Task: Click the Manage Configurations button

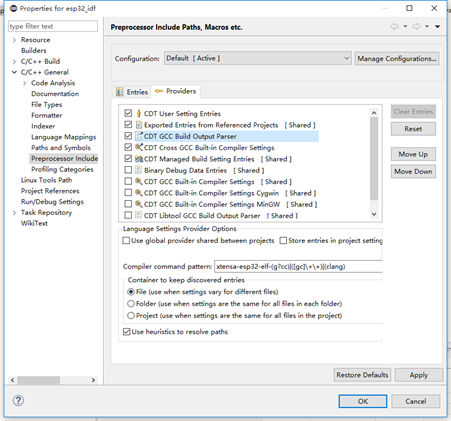Action: 397,59
